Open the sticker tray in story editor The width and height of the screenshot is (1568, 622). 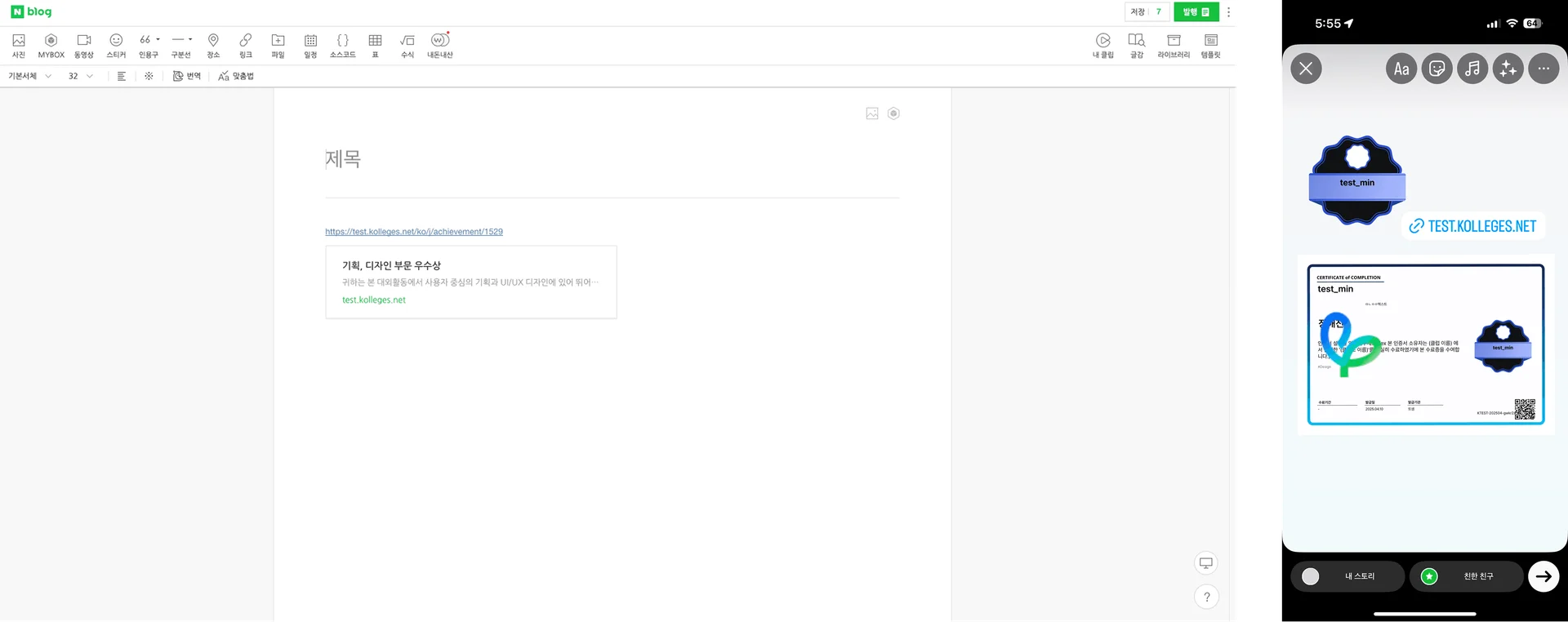[1437, 69]
